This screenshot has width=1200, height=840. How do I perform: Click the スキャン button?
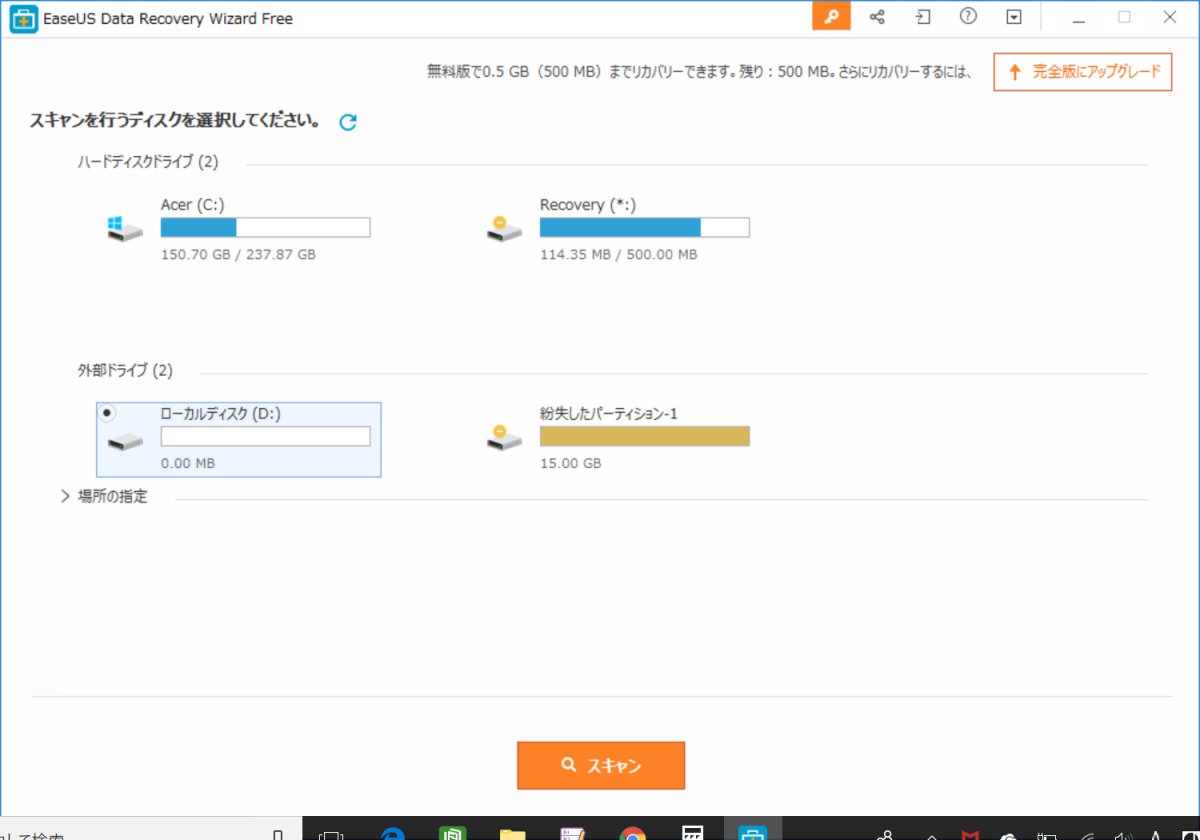click(601, 766)
